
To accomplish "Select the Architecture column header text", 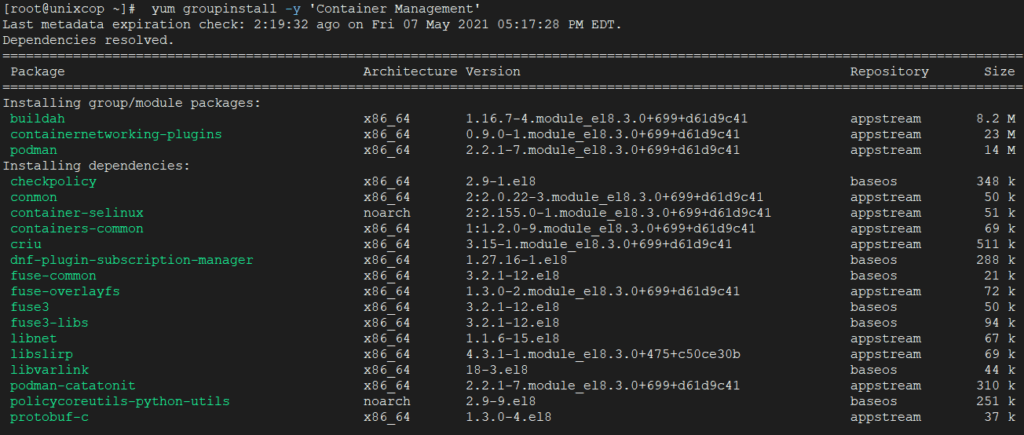I will tap(411, 72).
